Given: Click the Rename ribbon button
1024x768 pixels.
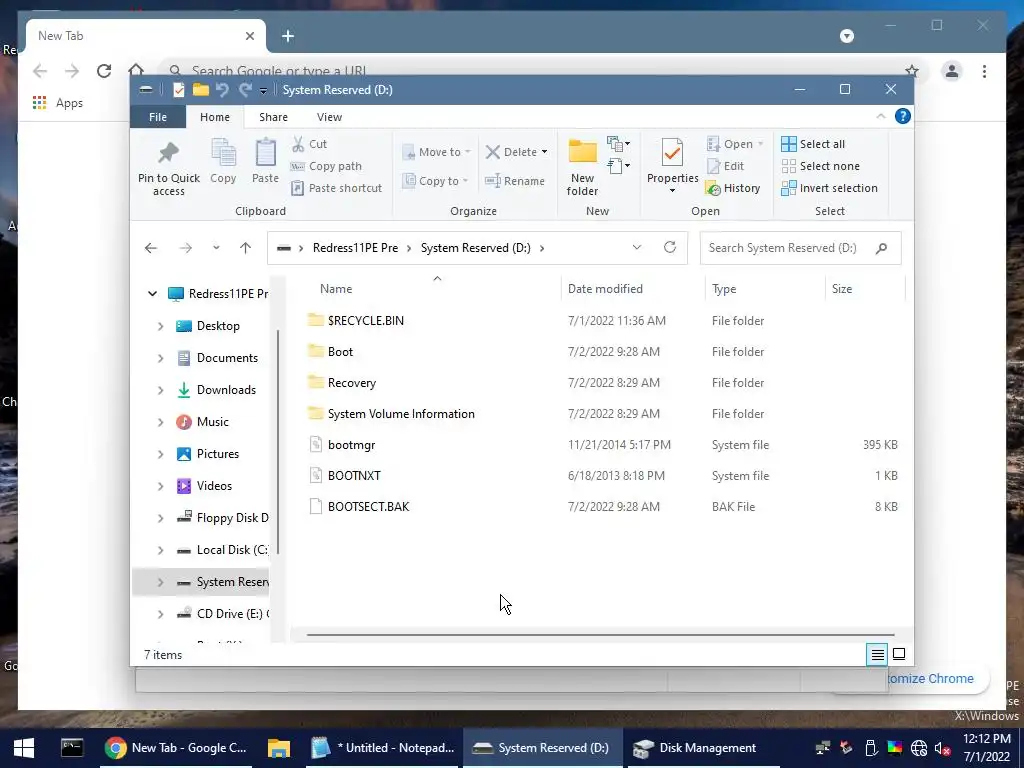Looking at the screenshot, I should point(515,181).
